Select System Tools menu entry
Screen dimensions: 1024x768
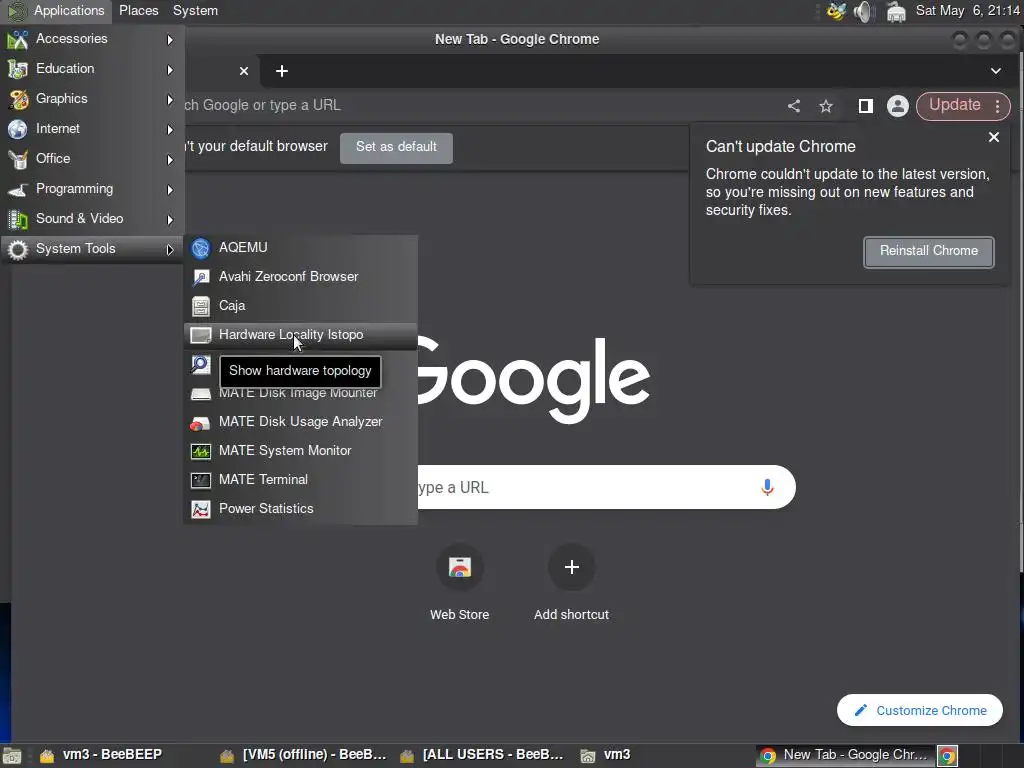coord(91,249)
